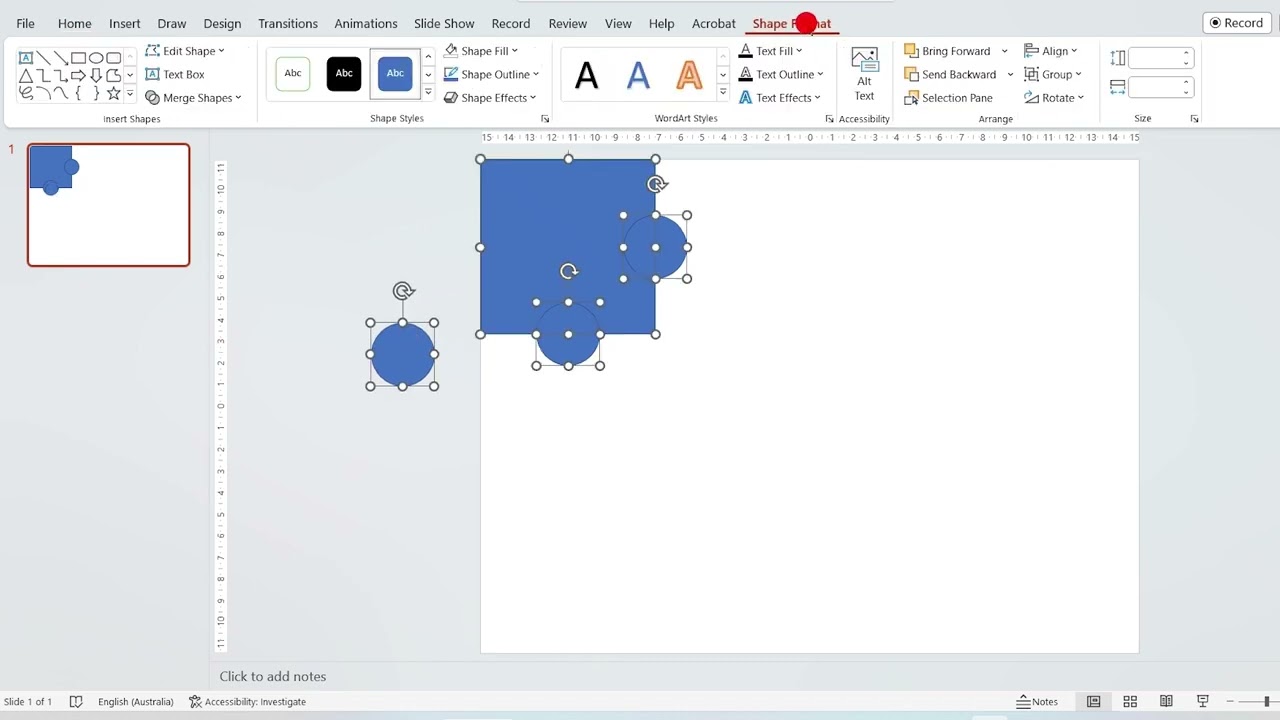Select the text box shape in shapes gallery
Screen dimensions: 1280x720
pyautogui.click(x=26, y=58)
